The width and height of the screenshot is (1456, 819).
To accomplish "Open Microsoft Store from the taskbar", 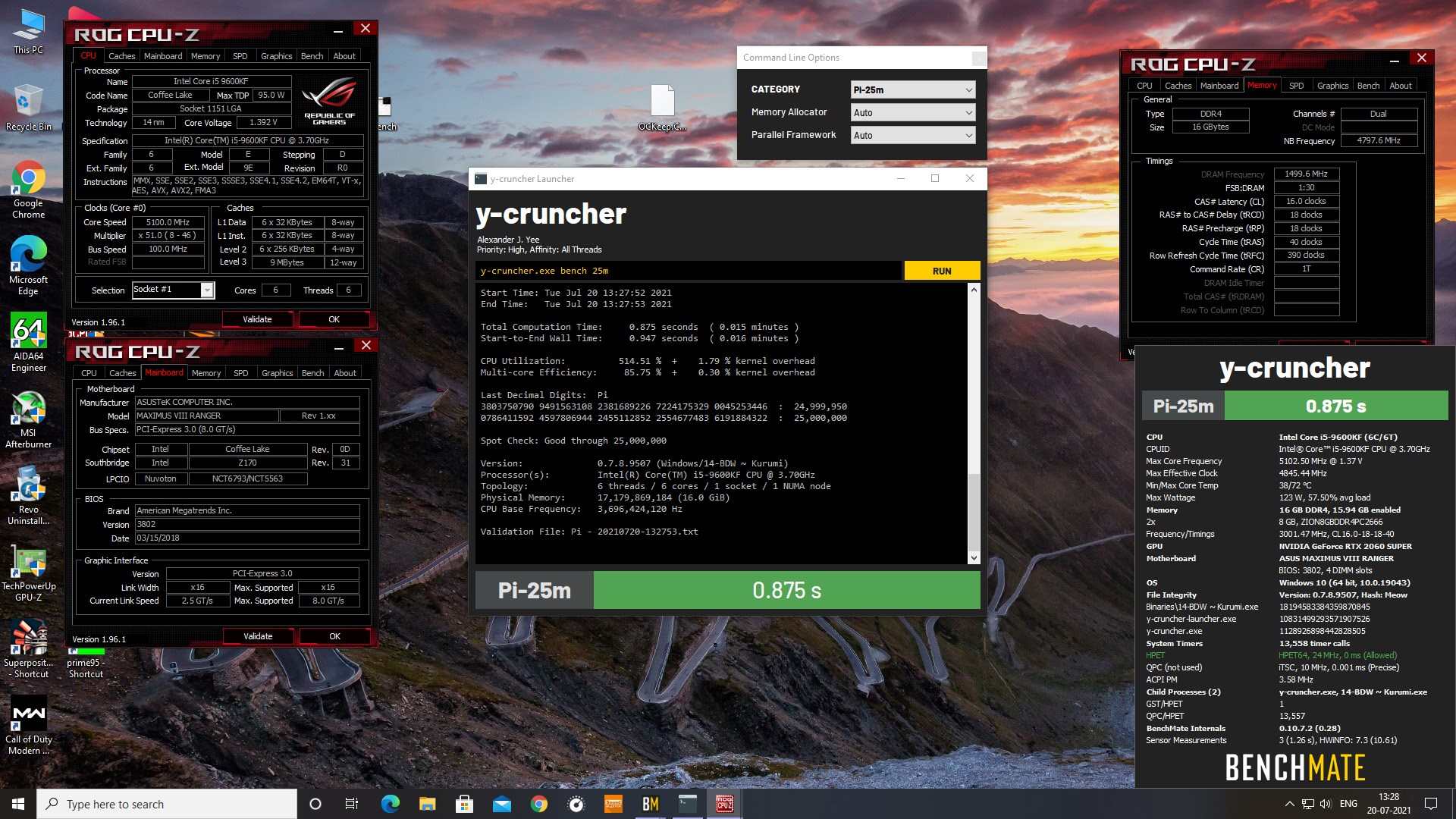I will tap(465, 804).
